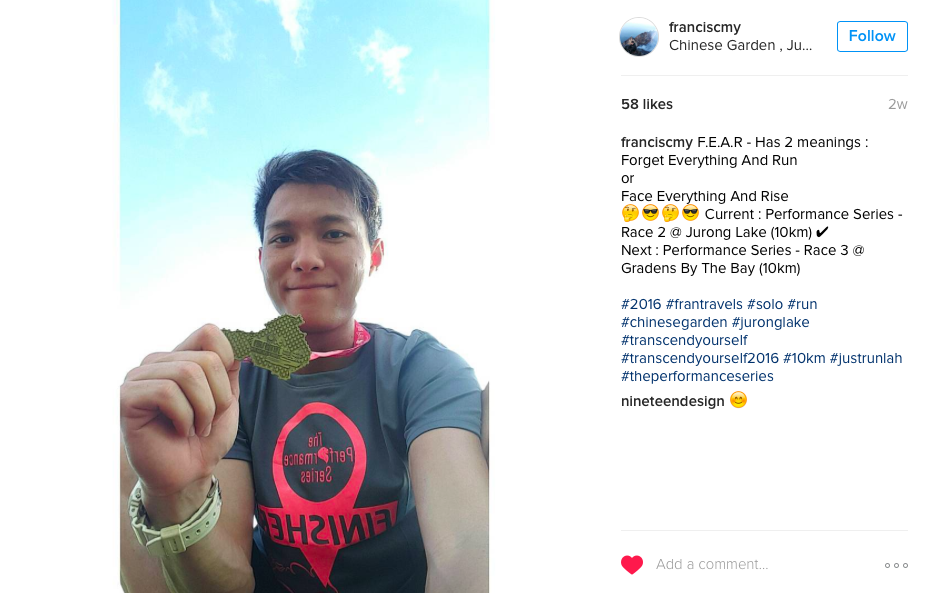Viewport: 930px width, 593px height.
Task: Open the #juronglake hashtag
Action: point(770,323)
